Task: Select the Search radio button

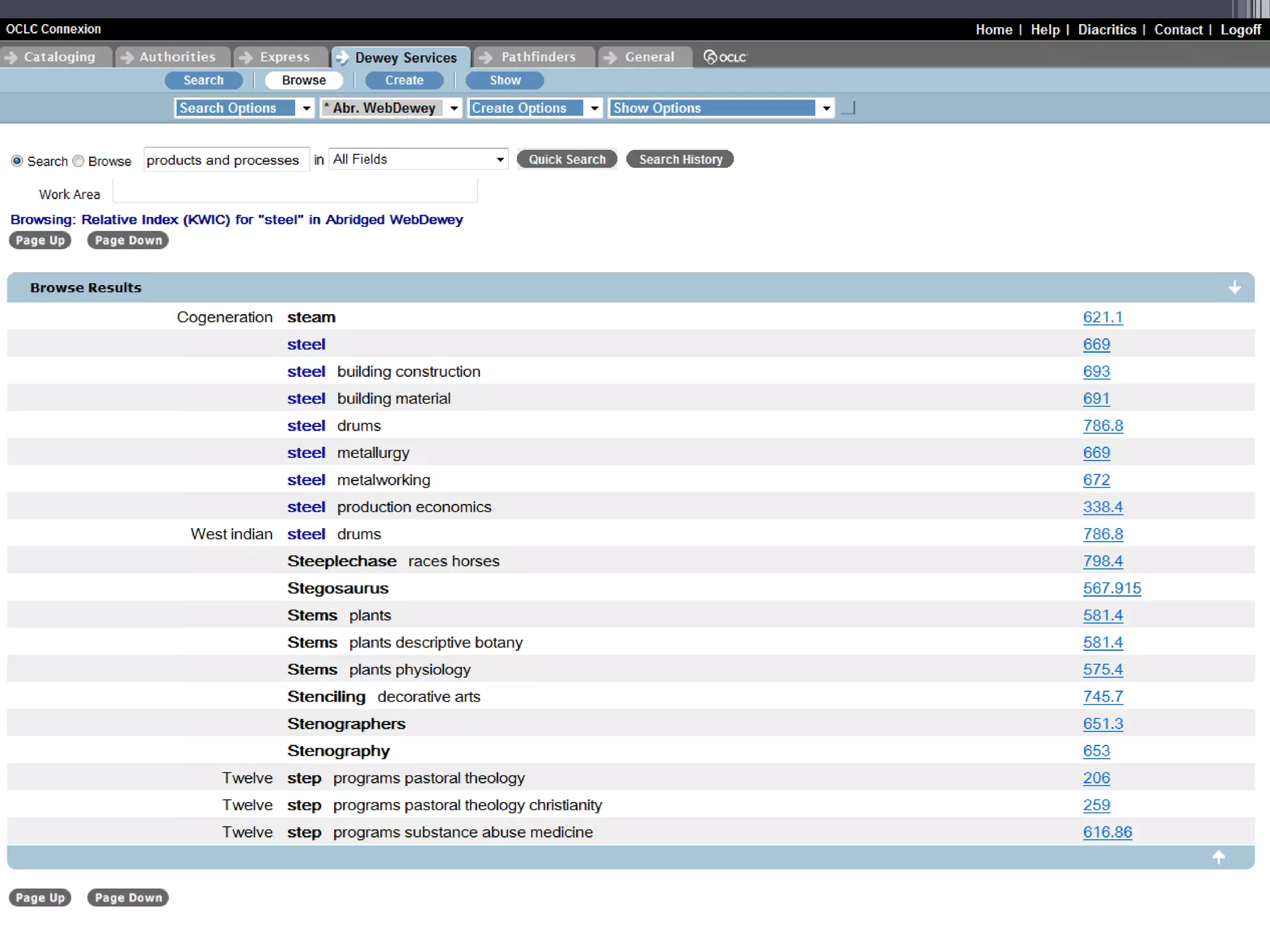Action: (x=17, y=161)
